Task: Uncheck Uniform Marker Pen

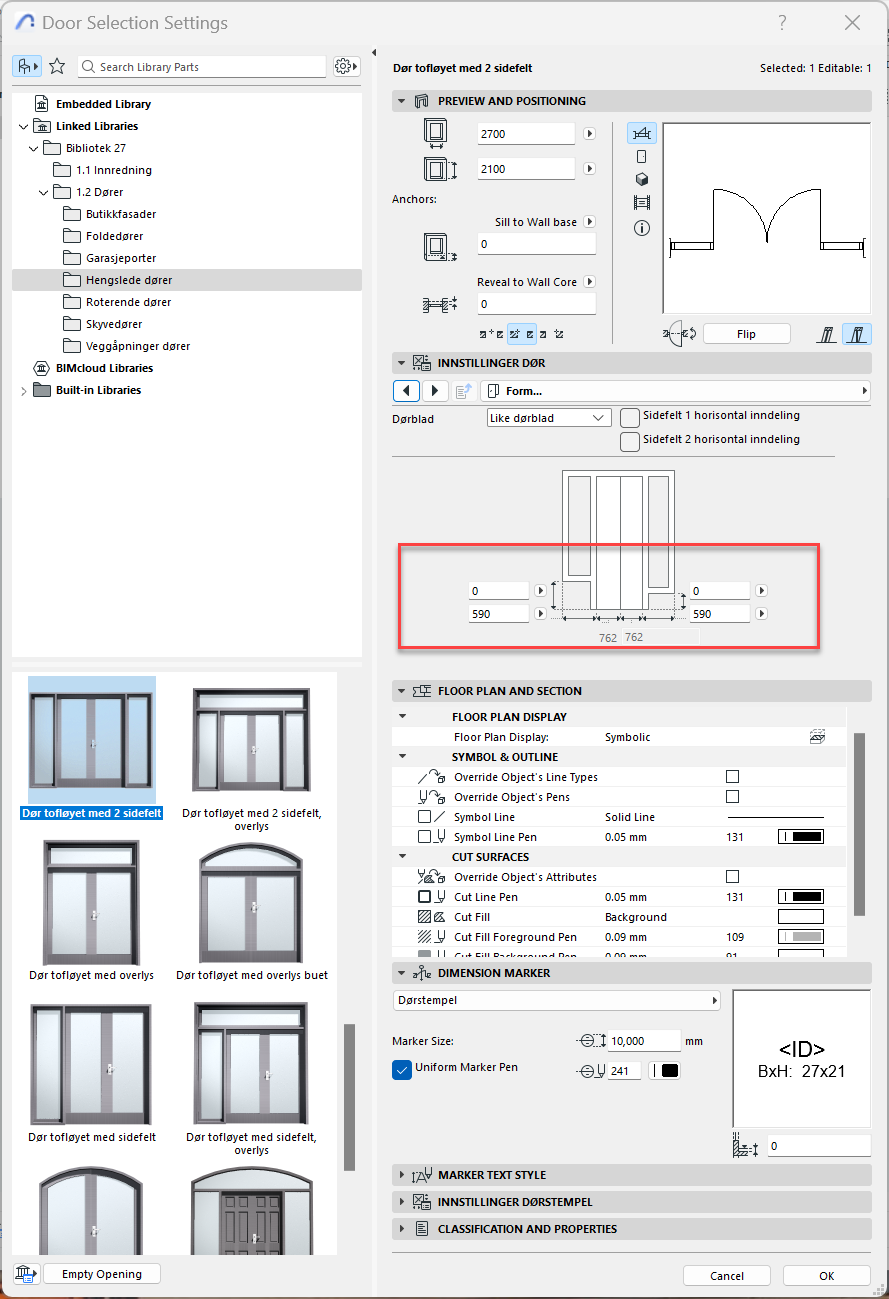Action: click(402, 1069)
